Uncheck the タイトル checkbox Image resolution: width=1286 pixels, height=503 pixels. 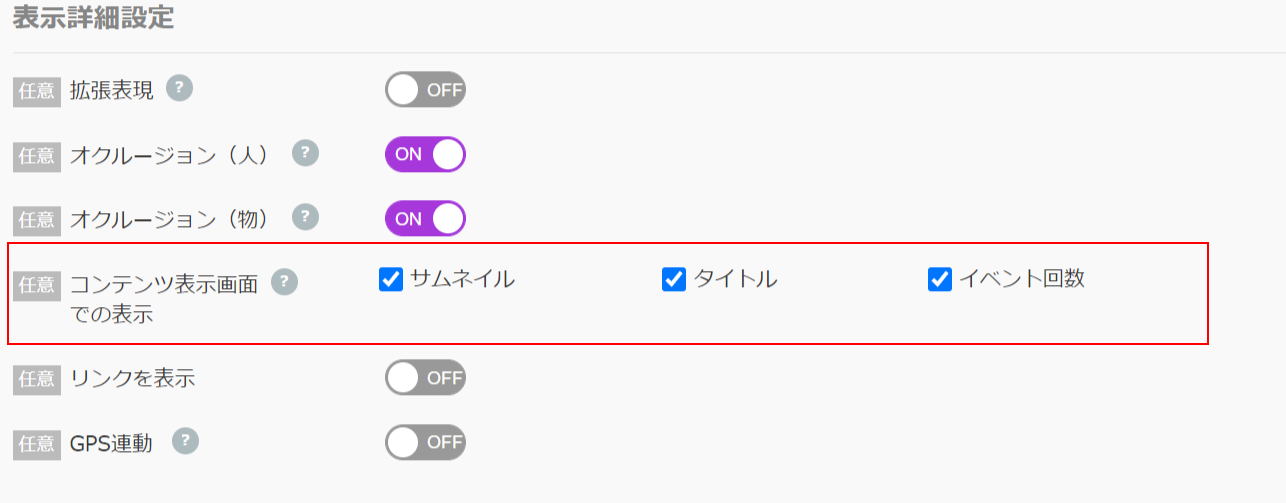[x=673, y=280]
